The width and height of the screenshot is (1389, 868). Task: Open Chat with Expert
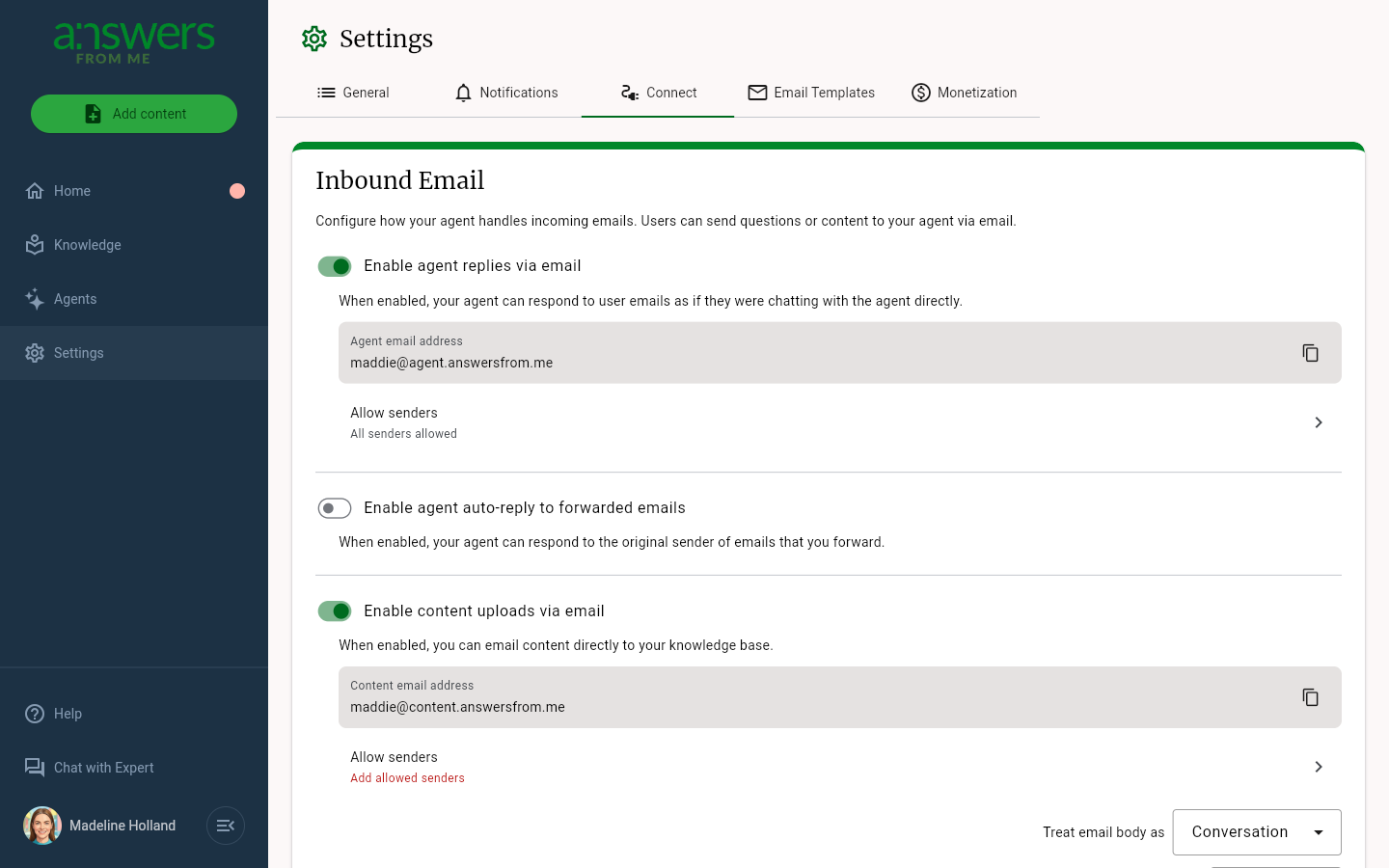134,768
